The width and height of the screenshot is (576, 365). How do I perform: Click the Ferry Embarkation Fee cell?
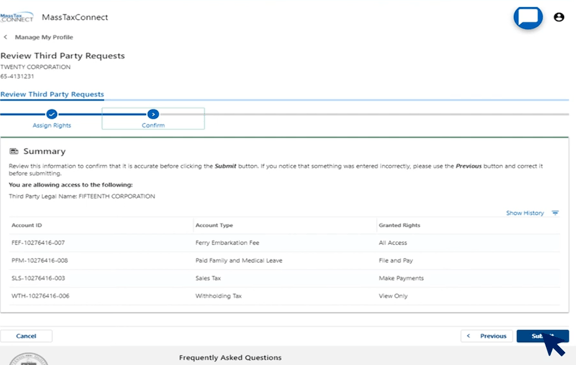pos(227,243)
